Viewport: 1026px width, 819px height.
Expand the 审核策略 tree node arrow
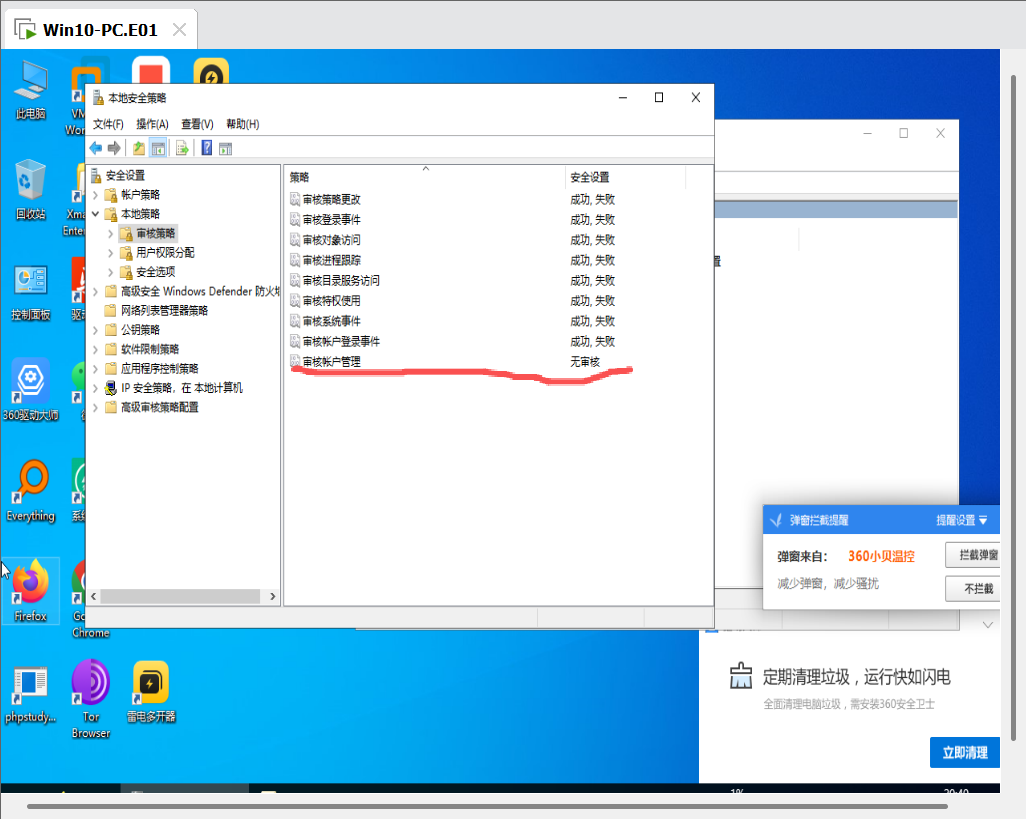pyautogui.click(x=111, y=234)
